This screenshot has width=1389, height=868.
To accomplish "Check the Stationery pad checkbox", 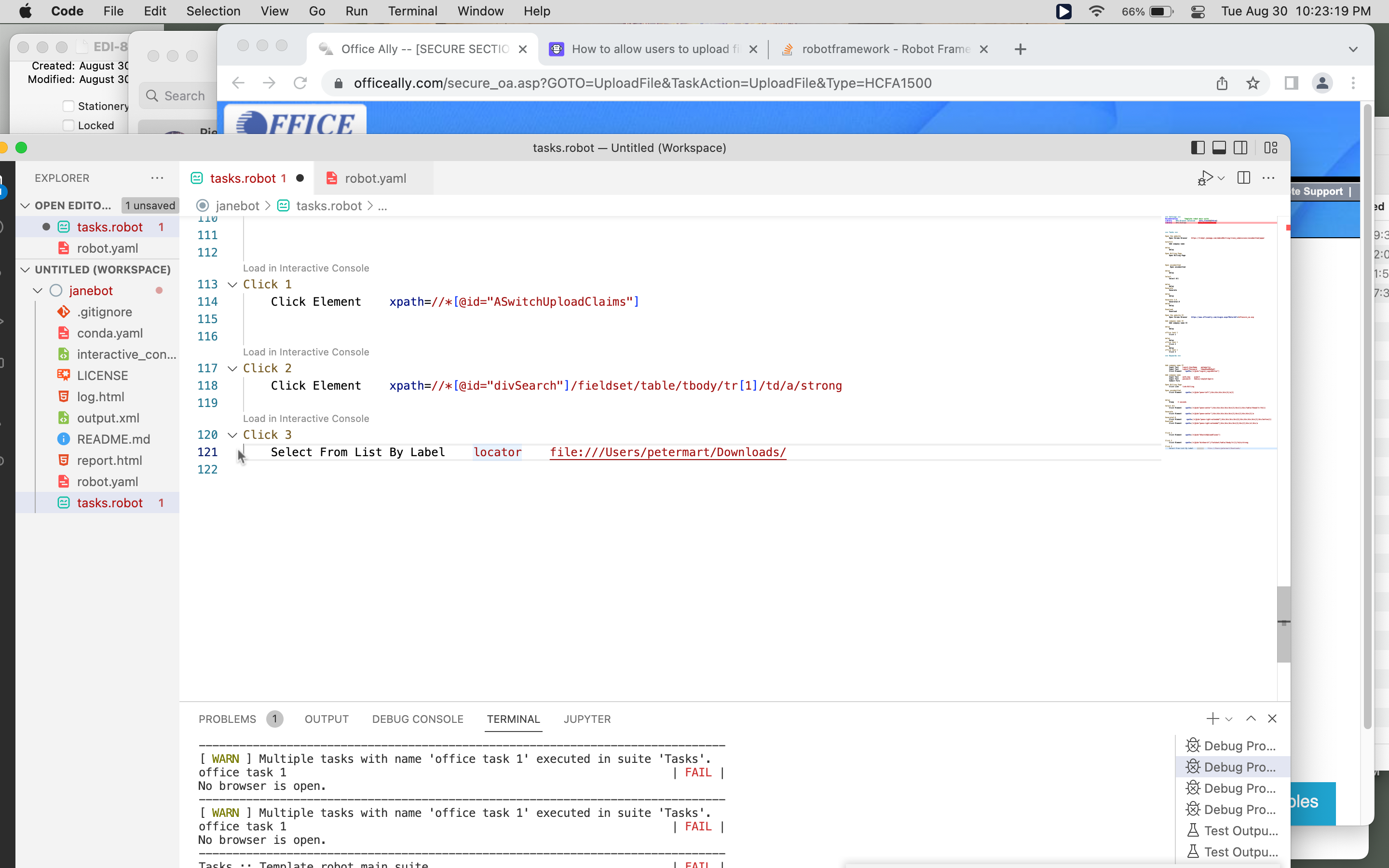I will (x=68, y=106).
